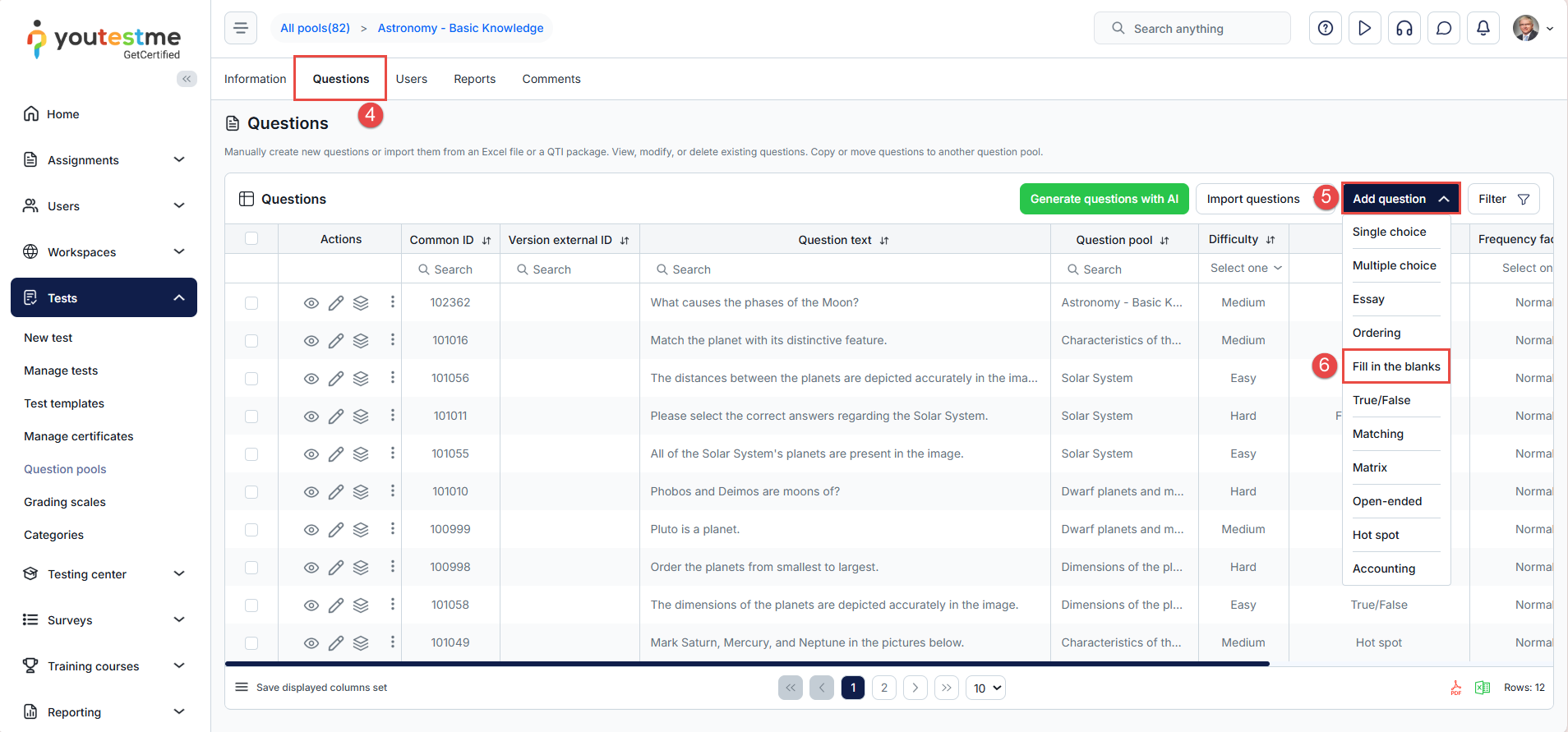Open Difficulty 'Select one' filter dropdown

1244,268
